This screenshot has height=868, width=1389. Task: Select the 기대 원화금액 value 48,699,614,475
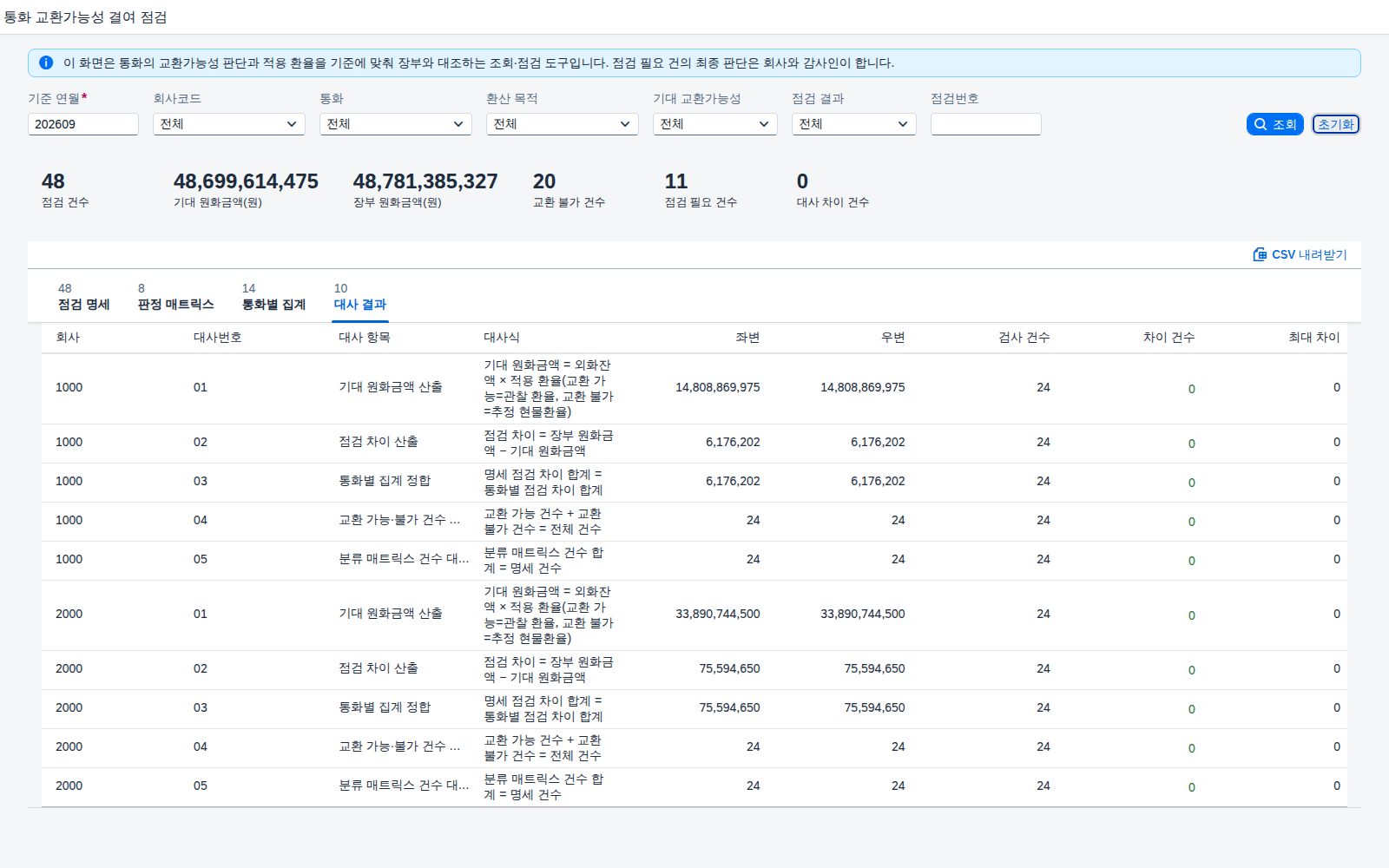point(246,181)
